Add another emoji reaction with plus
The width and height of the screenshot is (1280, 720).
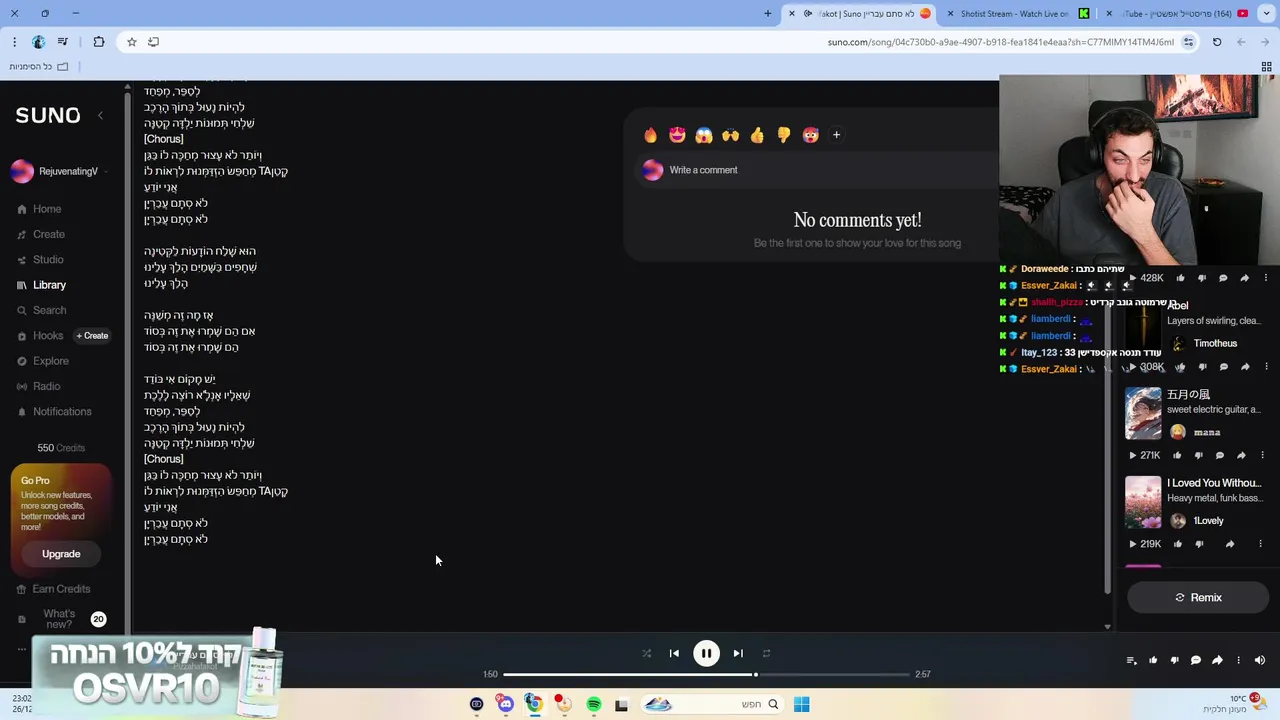(836, 135)
